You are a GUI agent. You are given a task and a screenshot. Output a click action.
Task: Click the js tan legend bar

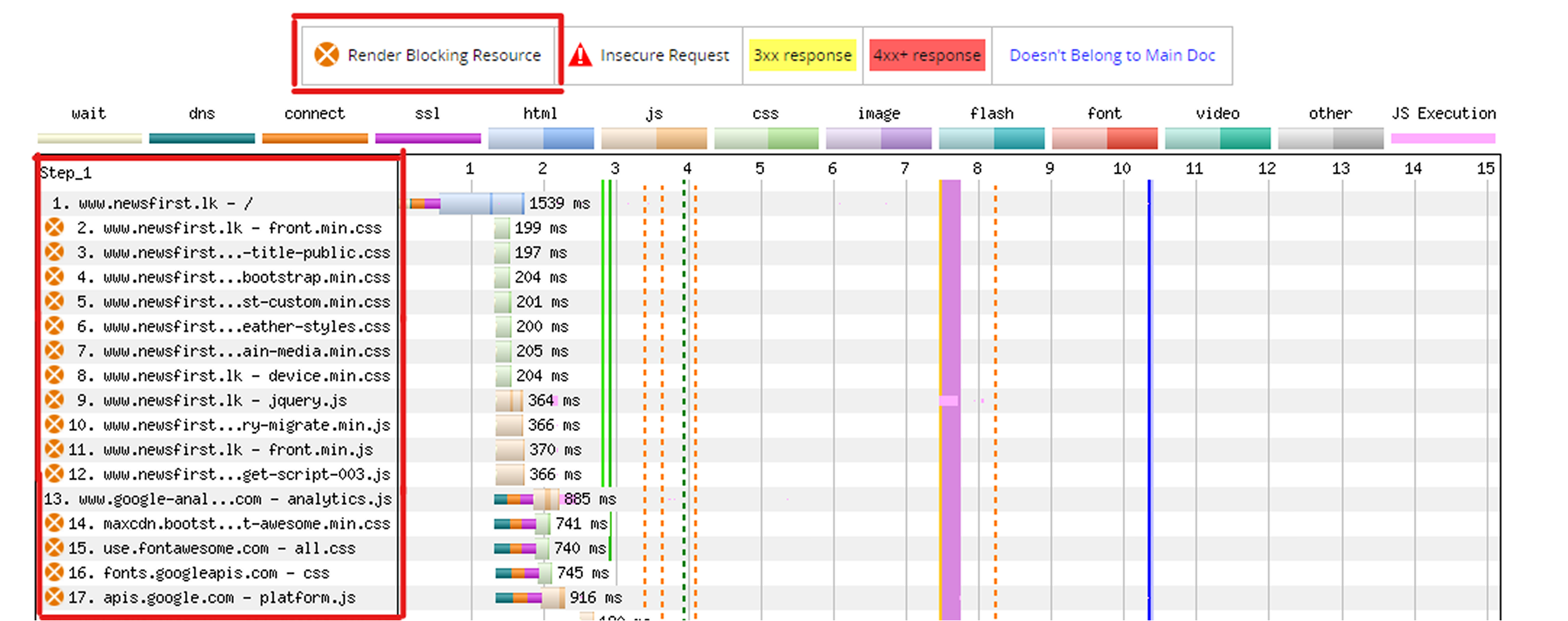tap(654, 138)
